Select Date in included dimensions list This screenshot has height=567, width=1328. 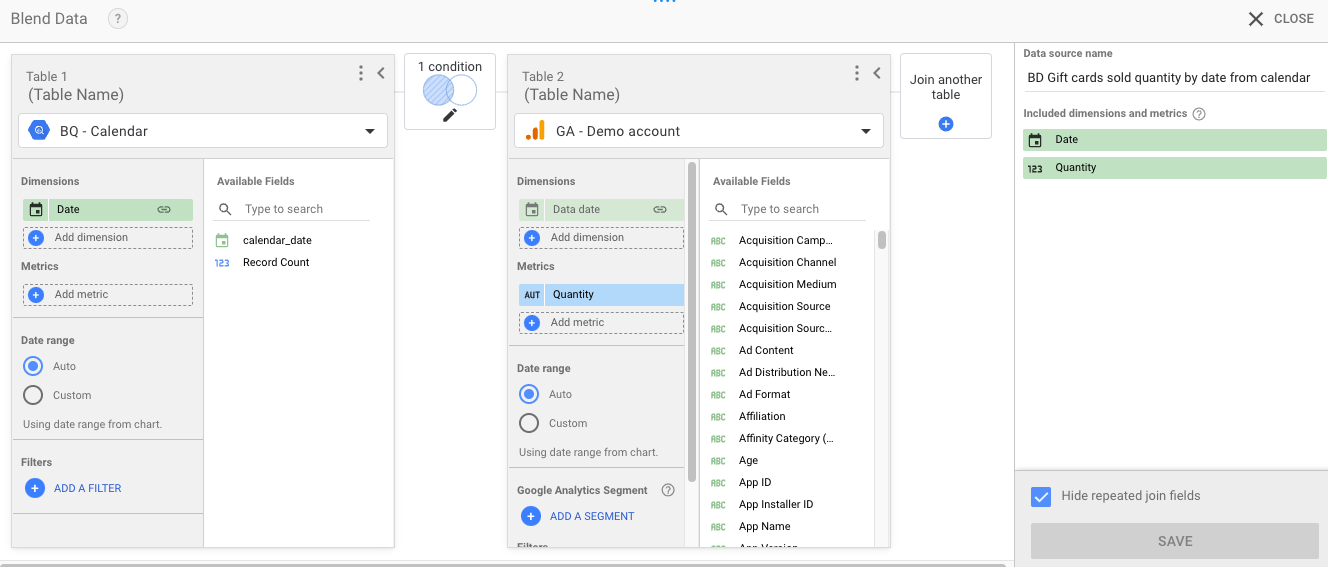[x=1175, y=140]
